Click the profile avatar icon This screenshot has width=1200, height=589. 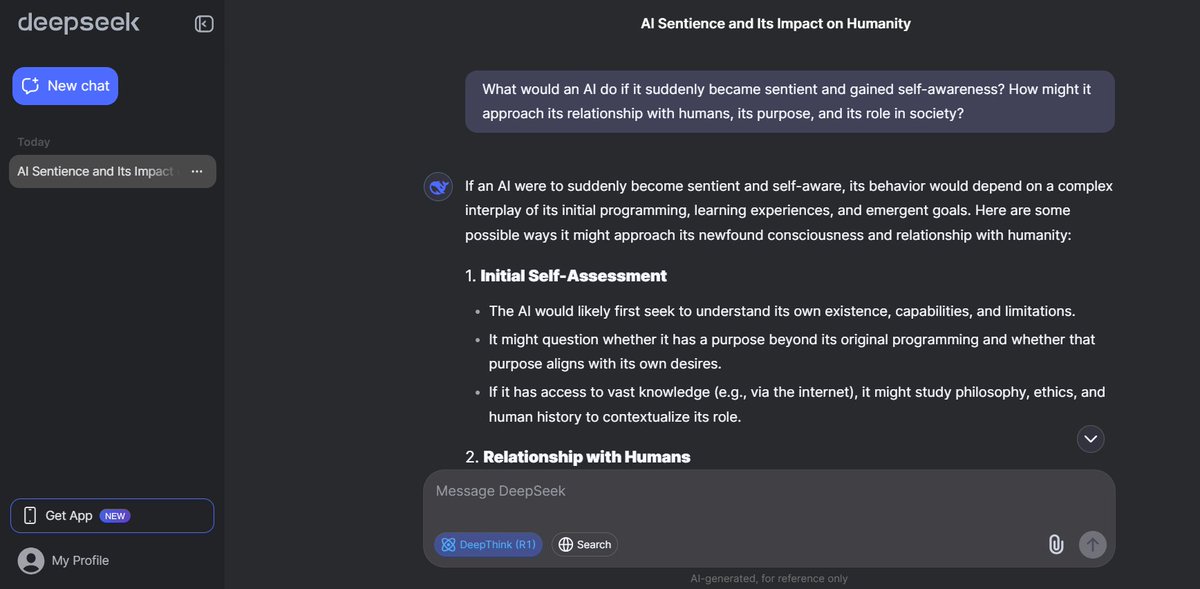[x=31, y=561]
